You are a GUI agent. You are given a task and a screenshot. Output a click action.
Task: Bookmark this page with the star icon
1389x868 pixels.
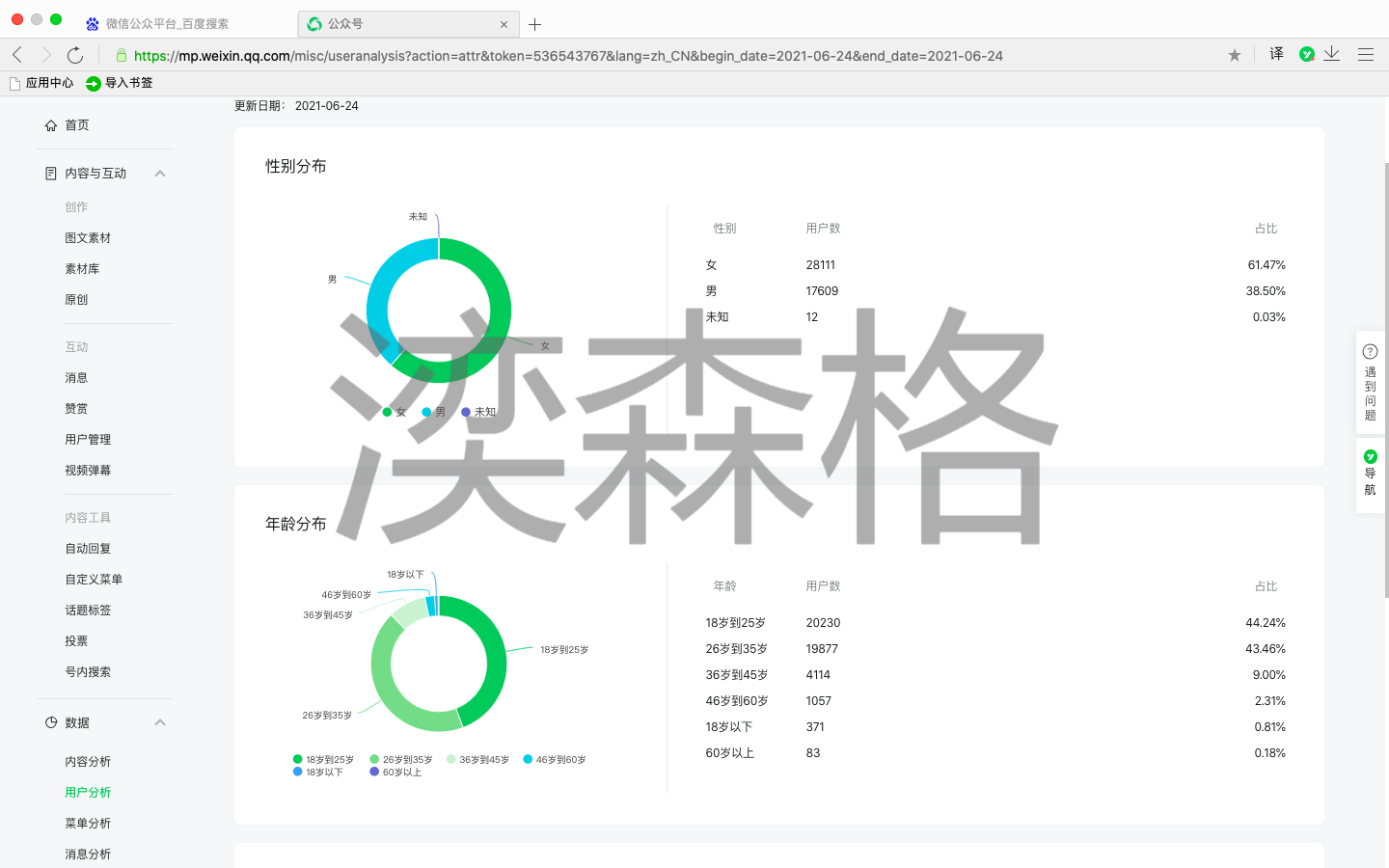[1234, 55]
